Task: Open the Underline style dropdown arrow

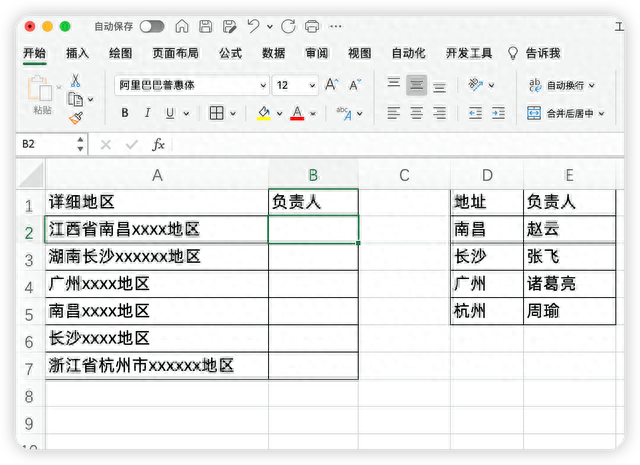Action: (186, 113)
